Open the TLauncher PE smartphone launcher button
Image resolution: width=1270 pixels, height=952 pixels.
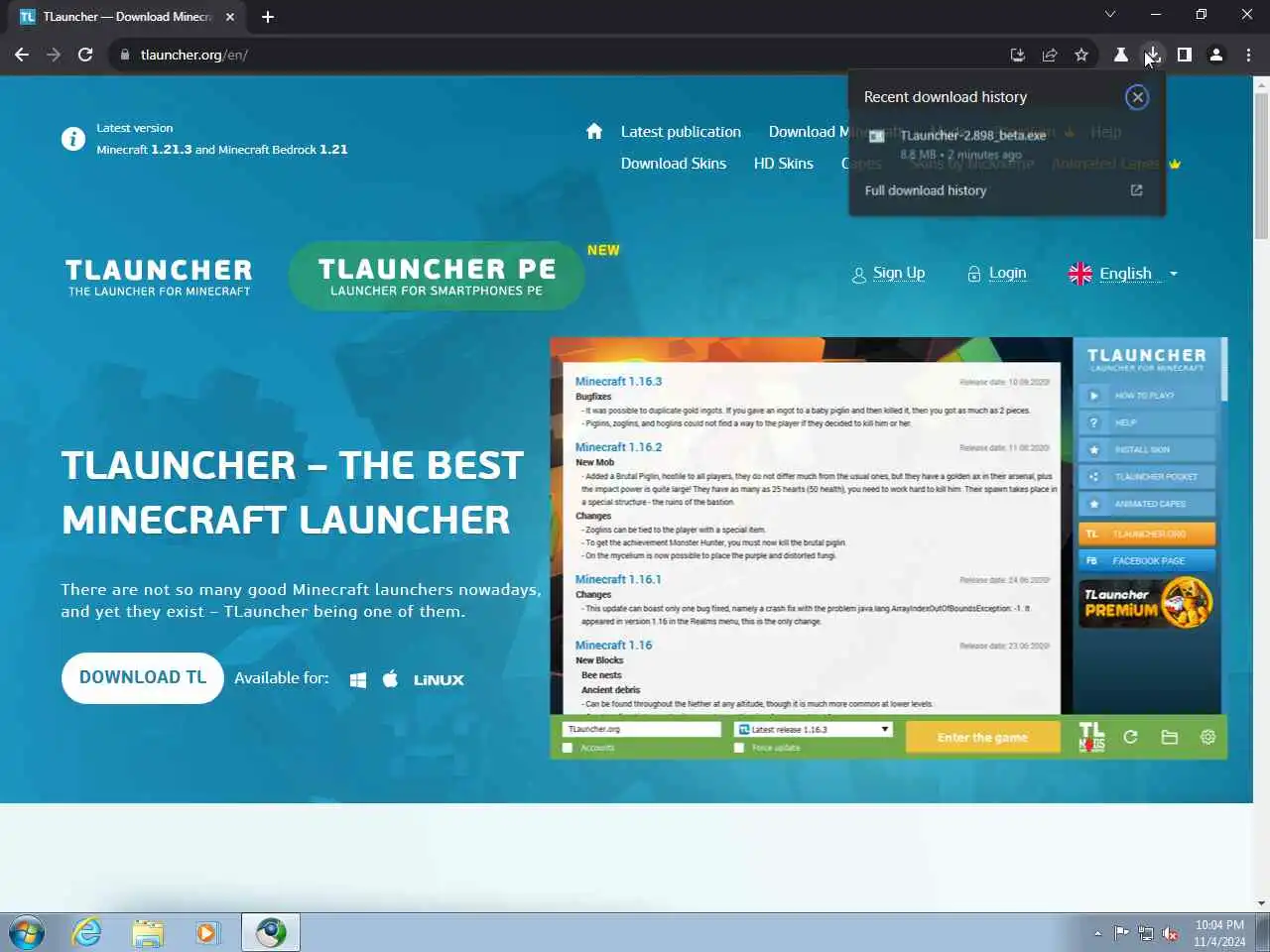coord(437,276)
